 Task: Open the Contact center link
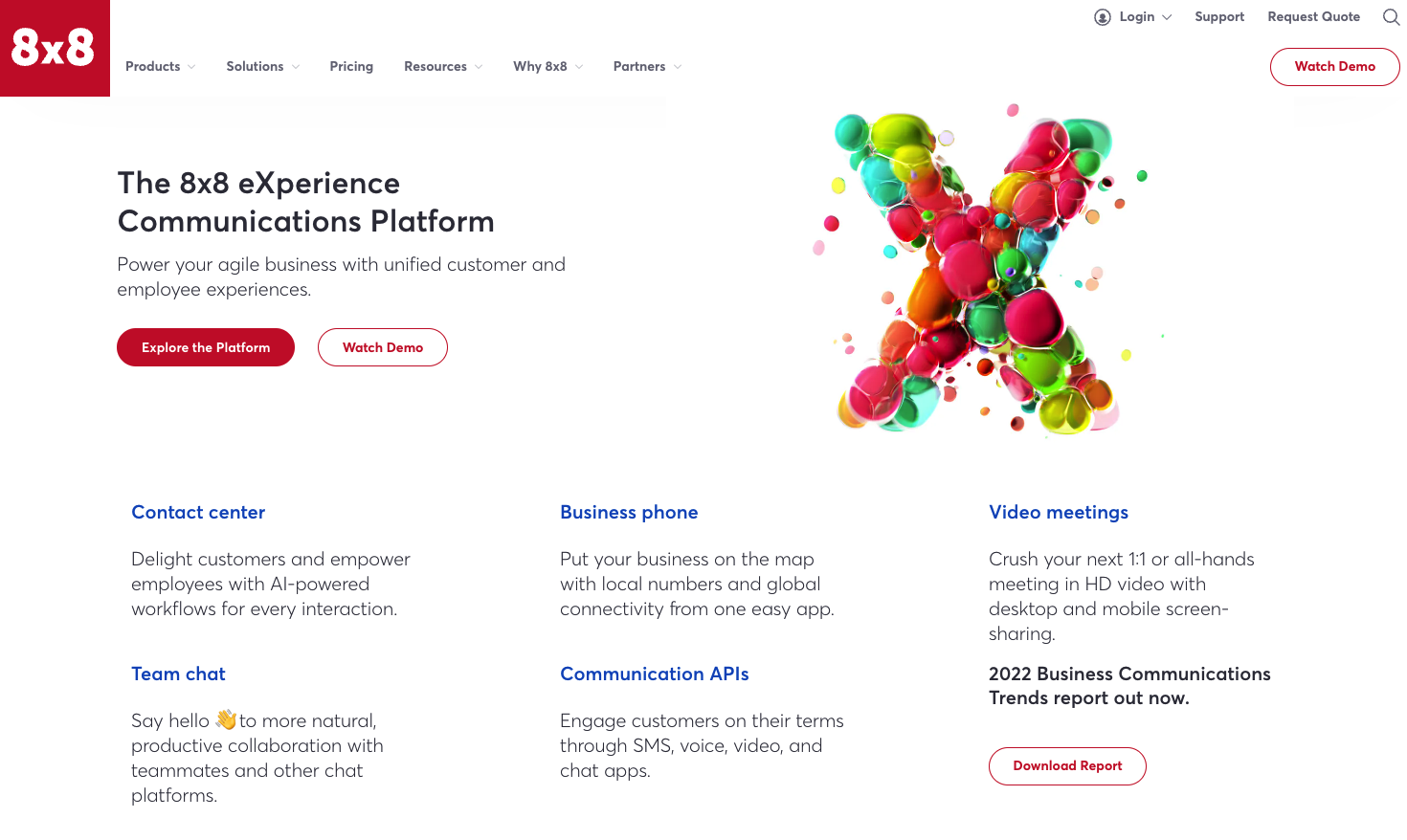point(198,512)
